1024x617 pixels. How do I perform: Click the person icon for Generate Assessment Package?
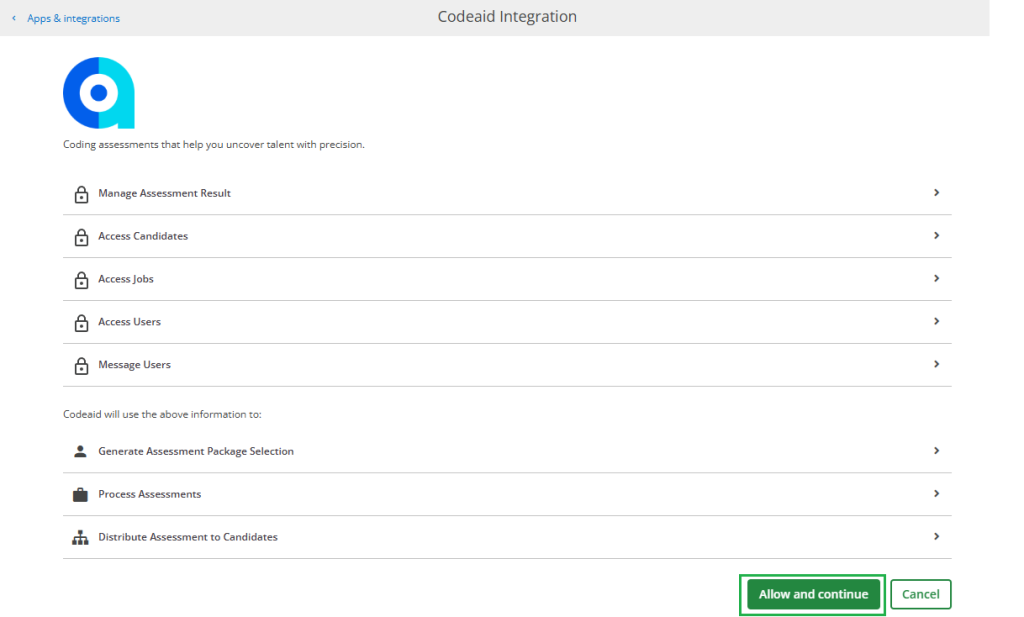pyautogui.click(x=81, y=451)
